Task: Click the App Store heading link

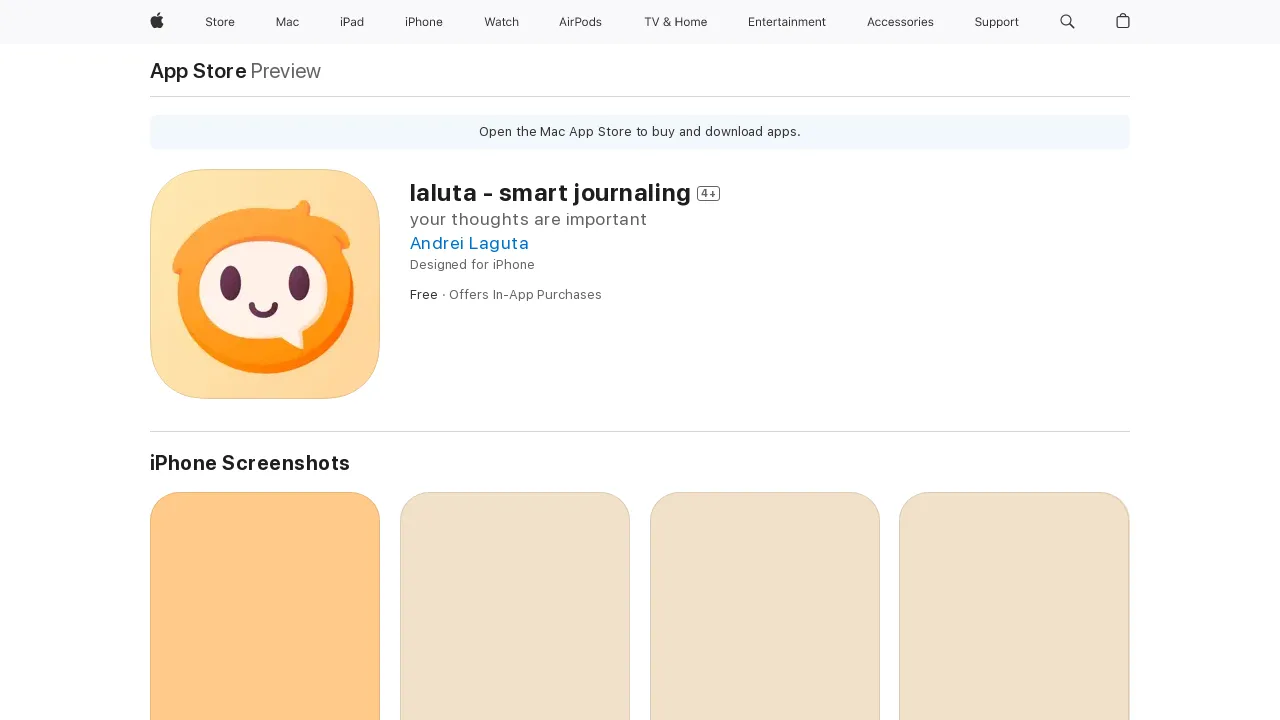Action: 198,71
